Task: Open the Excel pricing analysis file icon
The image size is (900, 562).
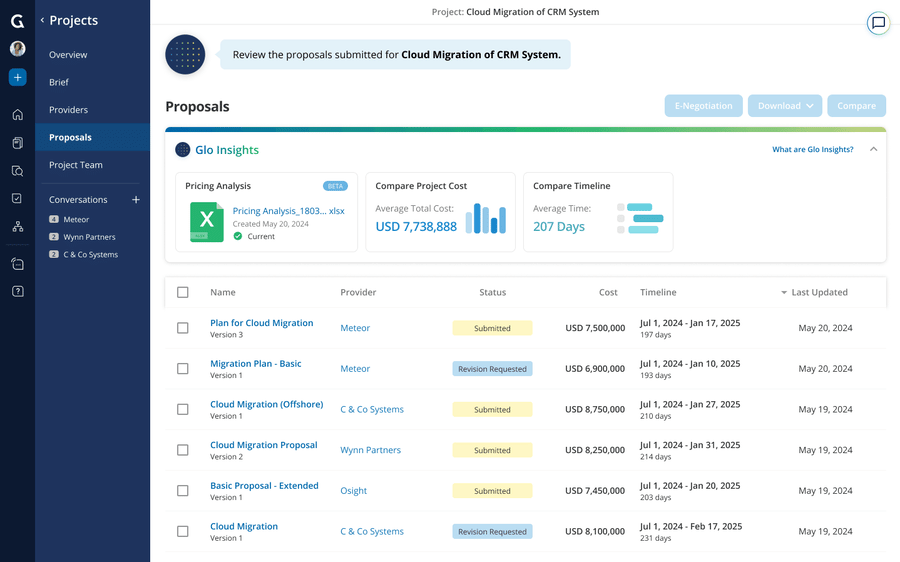Action: click(207, 222)
